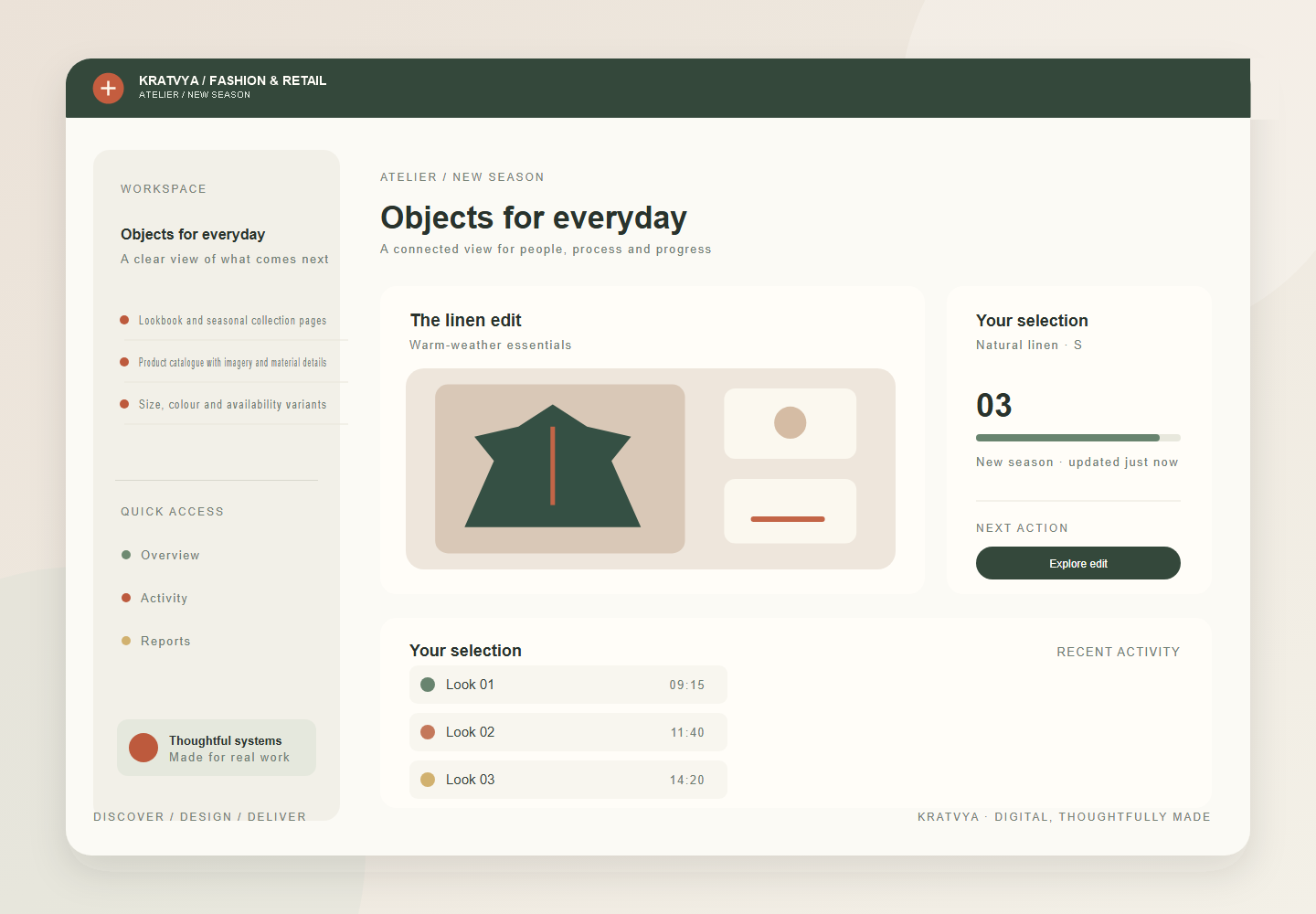Click the red bullet next to Activity

[126, 598]
